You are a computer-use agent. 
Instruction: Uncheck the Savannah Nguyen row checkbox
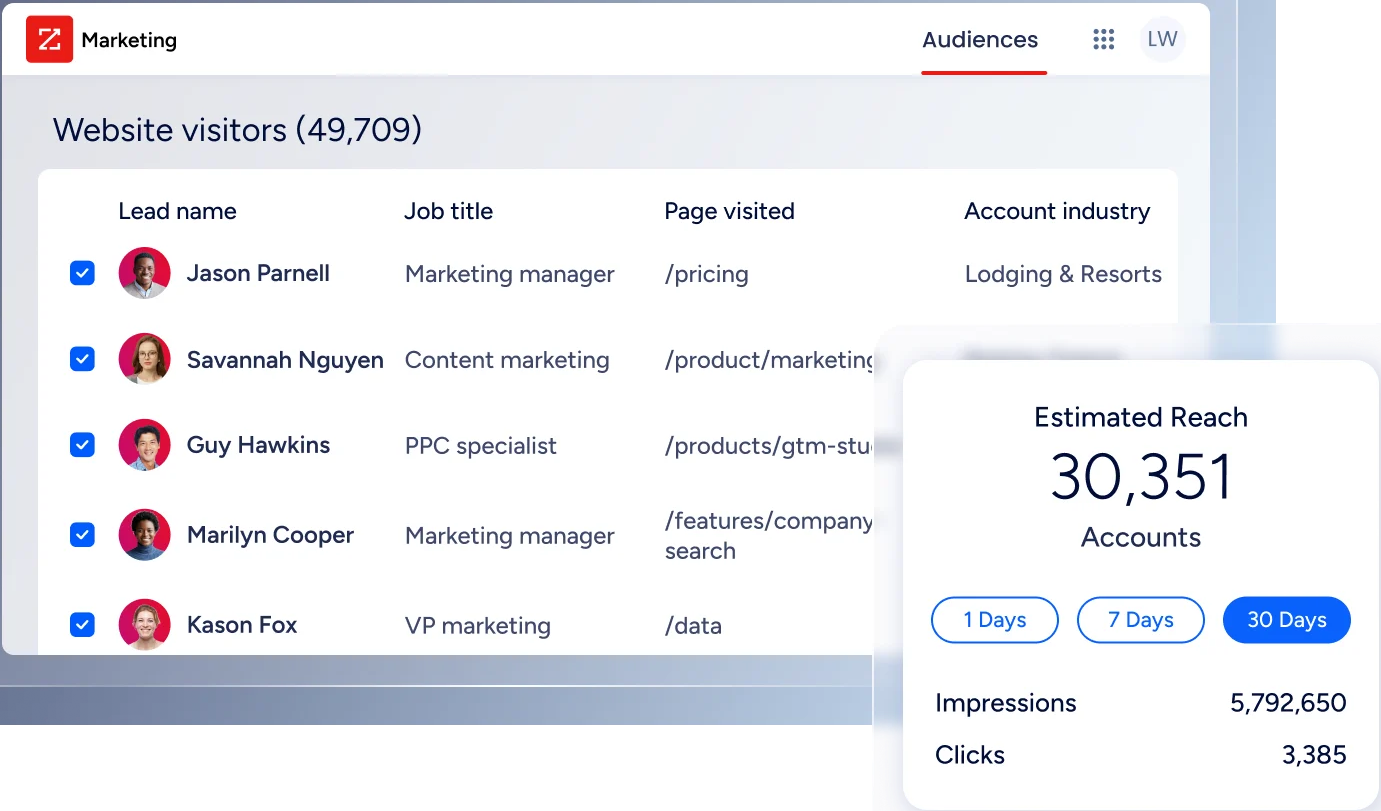(82, 359)
